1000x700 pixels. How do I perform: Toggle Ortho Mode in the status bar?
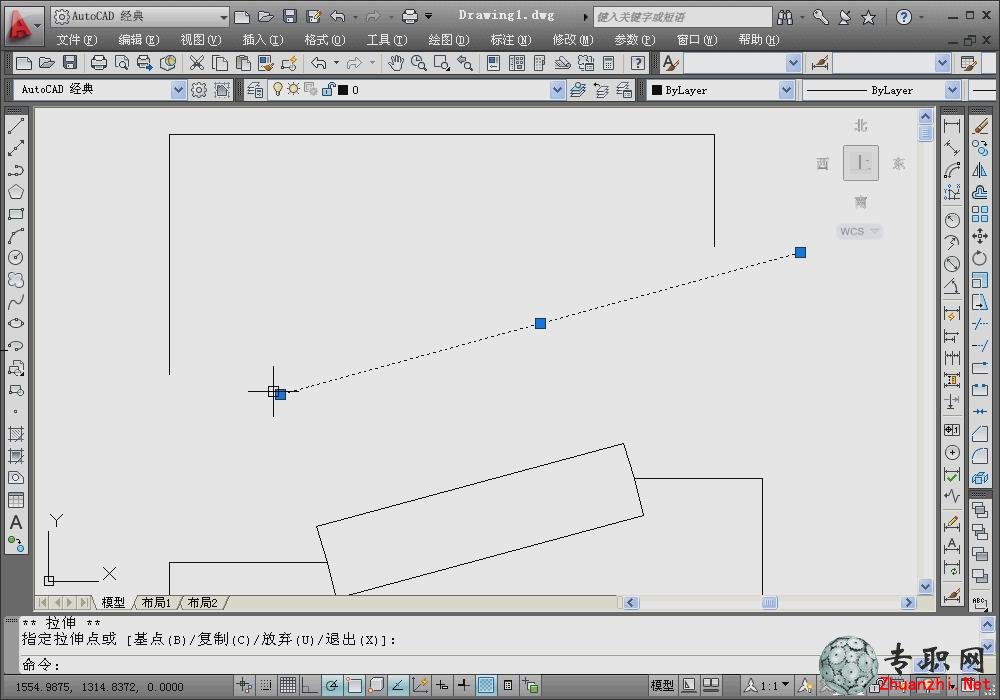point(310,685)
